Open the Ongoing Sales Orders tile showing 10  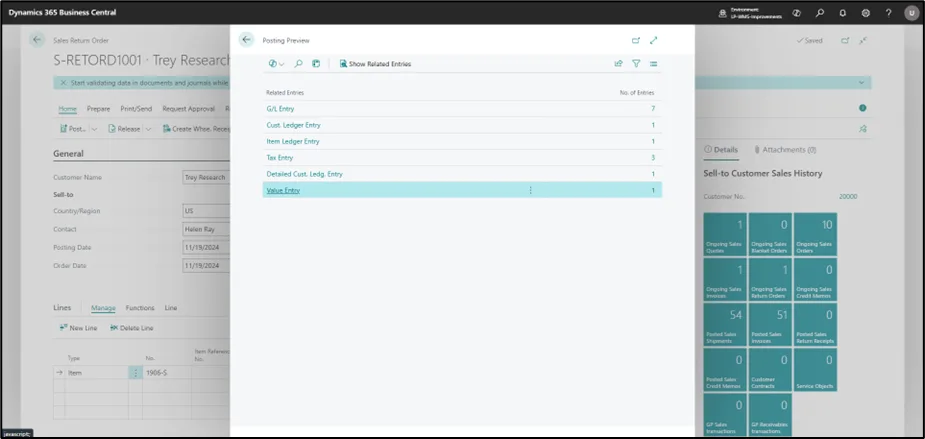click(815, 234)
